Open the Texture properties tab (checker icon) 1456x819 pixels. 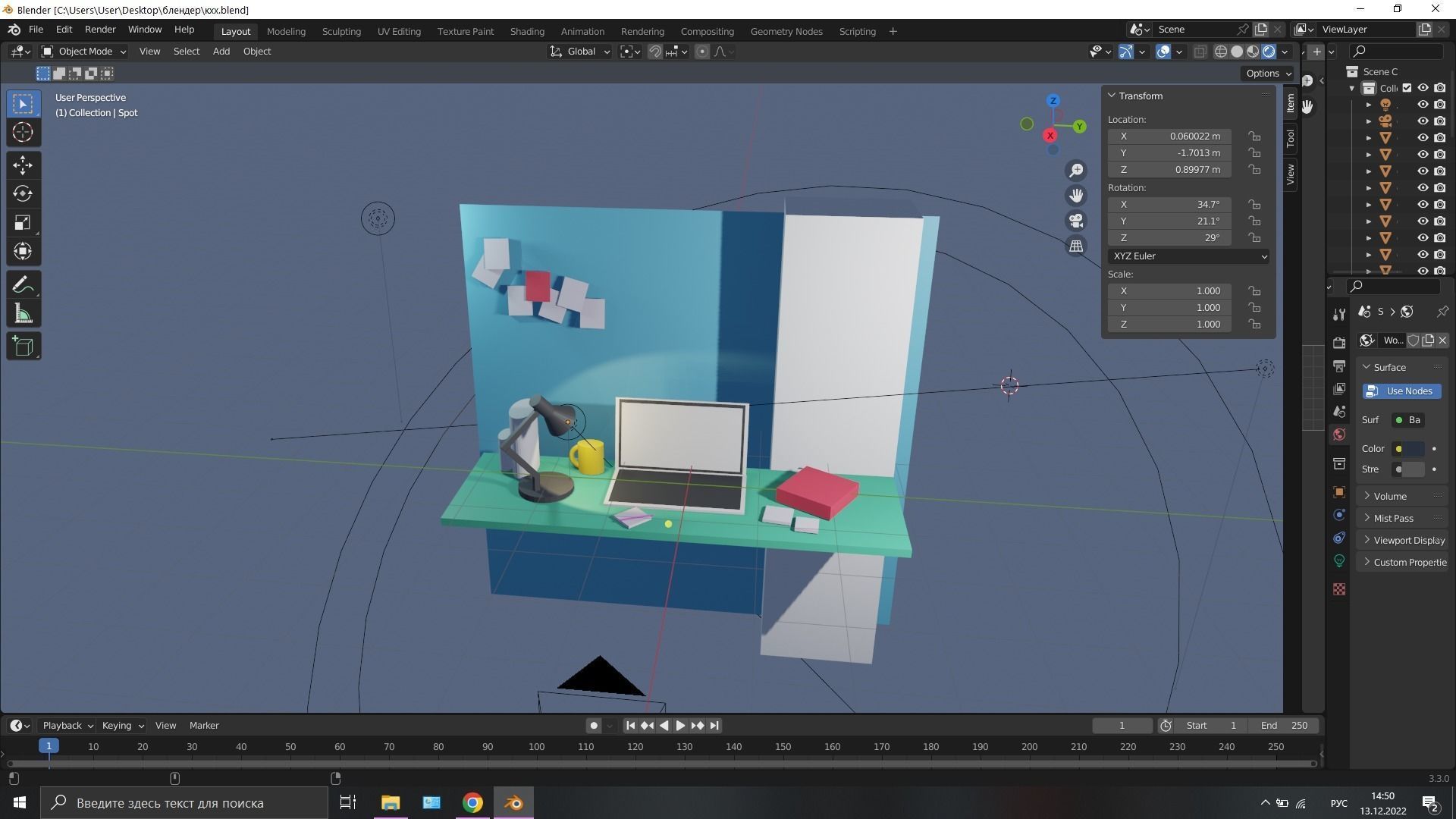point(1339,589)
